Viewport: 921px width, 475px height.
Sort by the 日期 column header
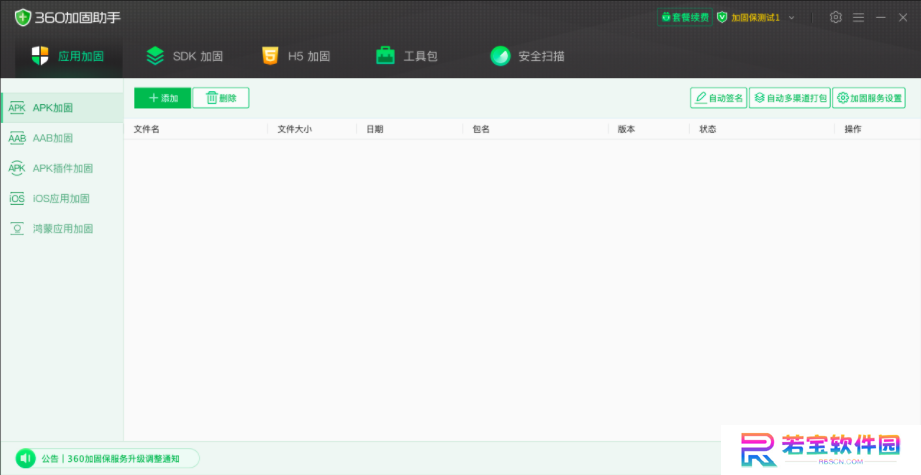(375, 129)
